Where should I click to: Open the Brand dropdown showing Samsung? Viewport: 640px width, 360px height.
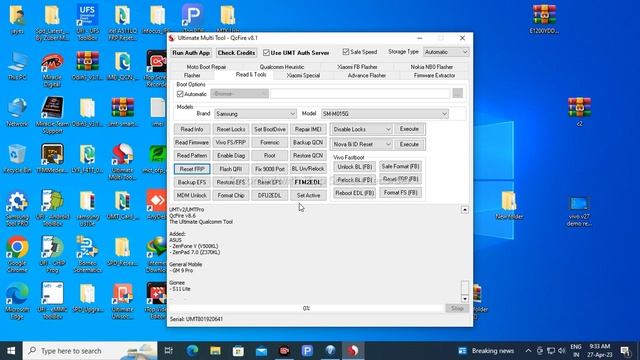coord(255,114)
